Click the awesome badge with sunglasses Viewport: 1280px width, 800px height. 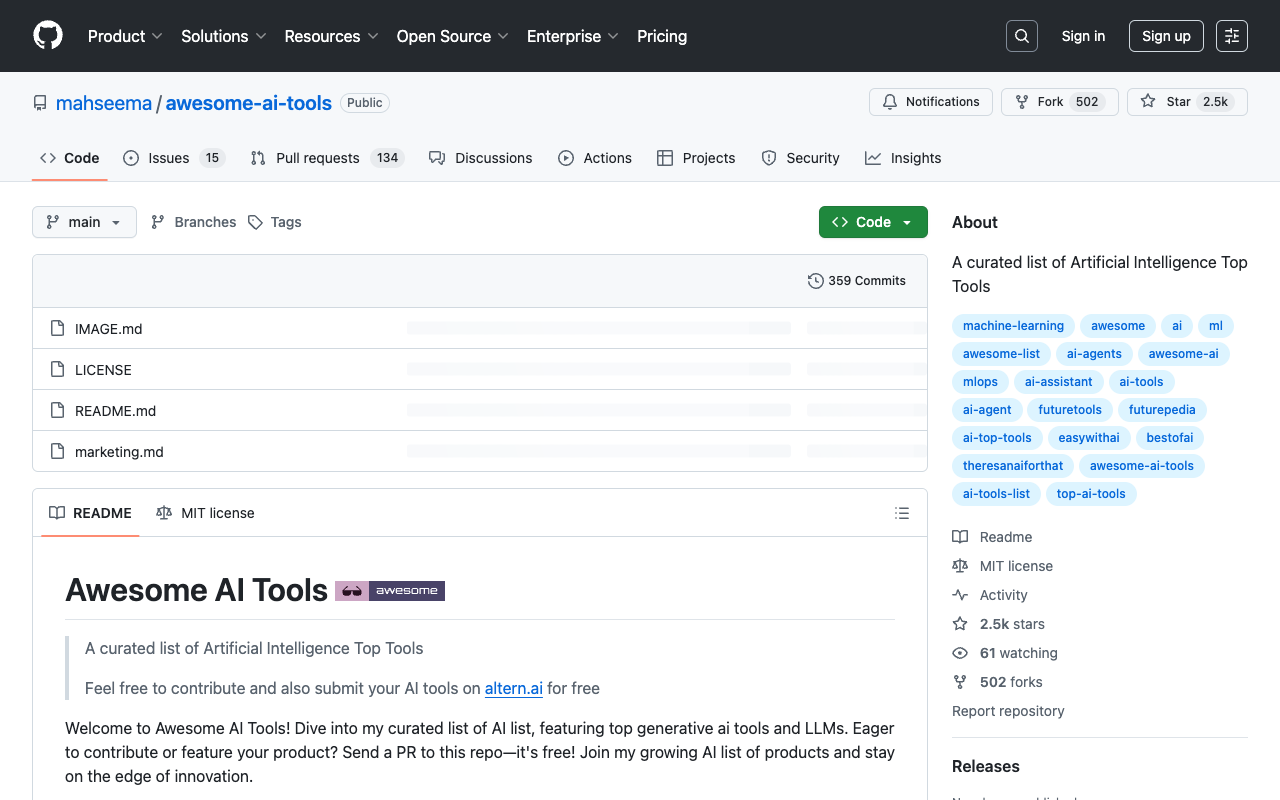point(390,591)
